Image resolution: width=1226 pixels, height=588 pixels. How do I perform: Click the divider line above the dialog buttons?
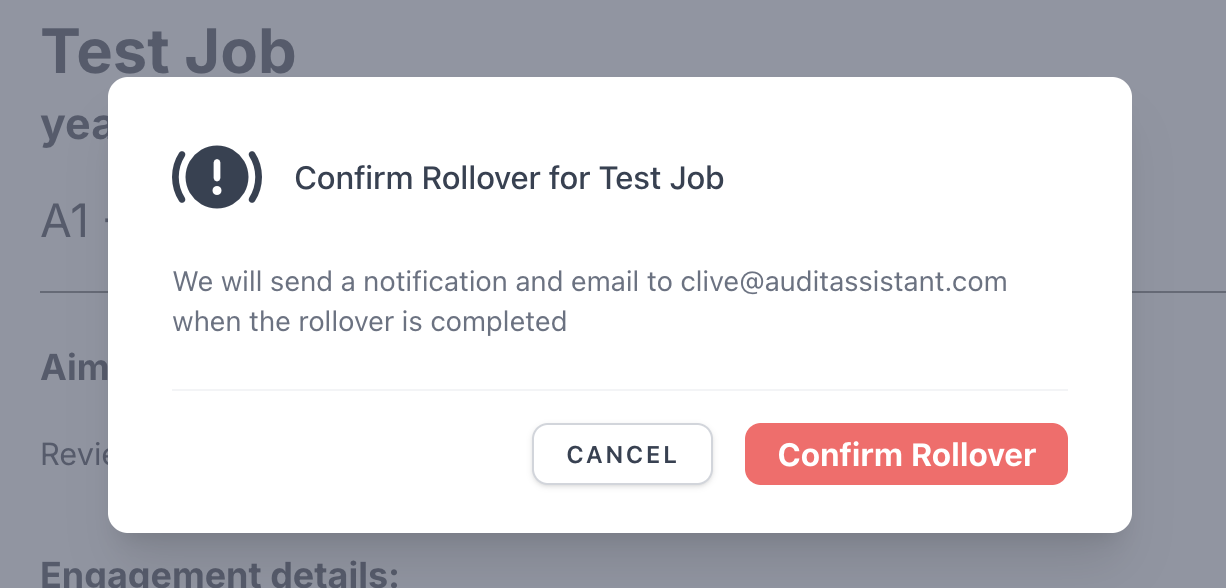click(620, 389)
